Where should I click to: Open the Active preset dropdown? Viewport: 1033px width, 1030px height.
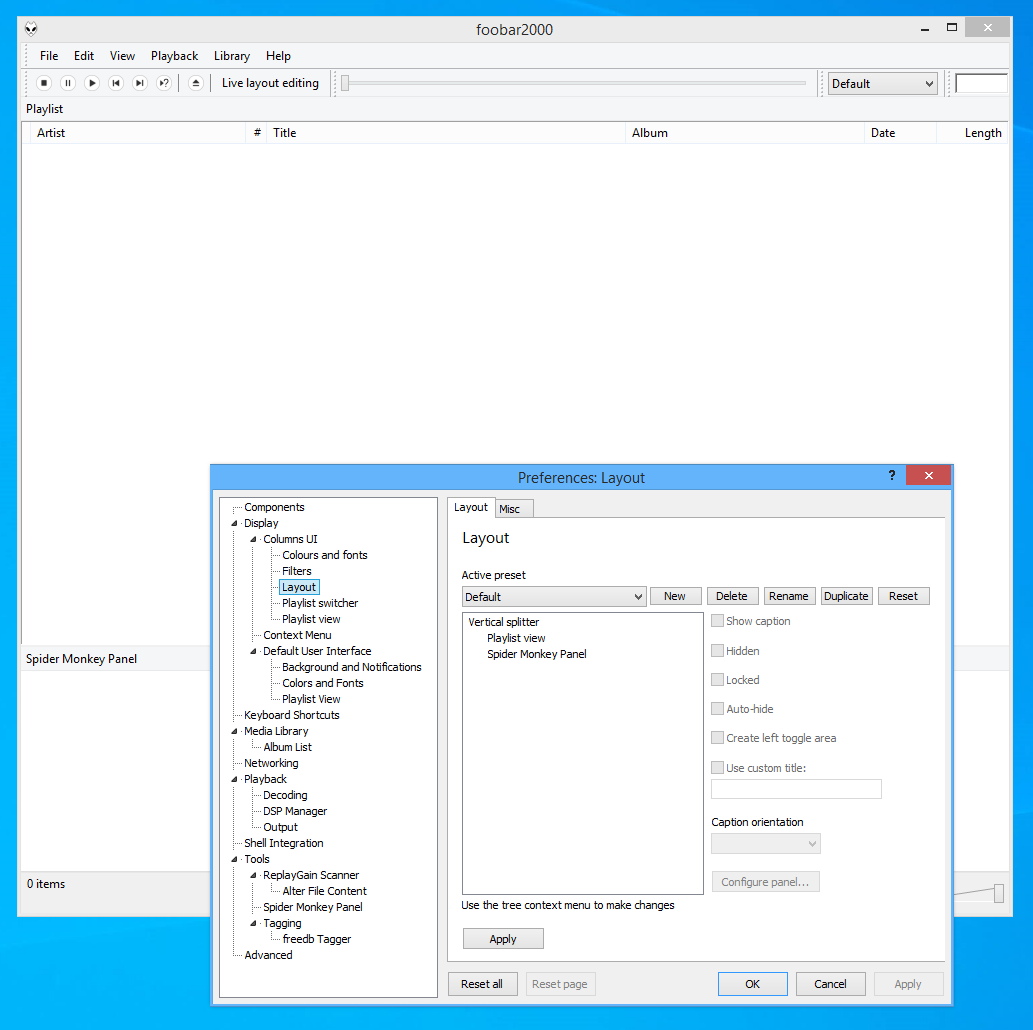coord(639,596)
